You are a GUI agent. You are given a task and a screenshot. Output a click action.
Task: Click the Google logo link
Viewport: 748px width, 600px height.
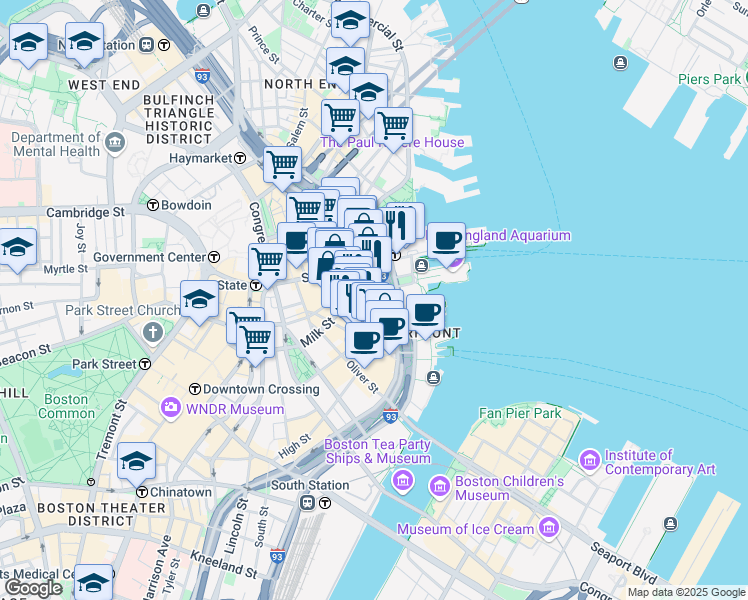[33, 590]
